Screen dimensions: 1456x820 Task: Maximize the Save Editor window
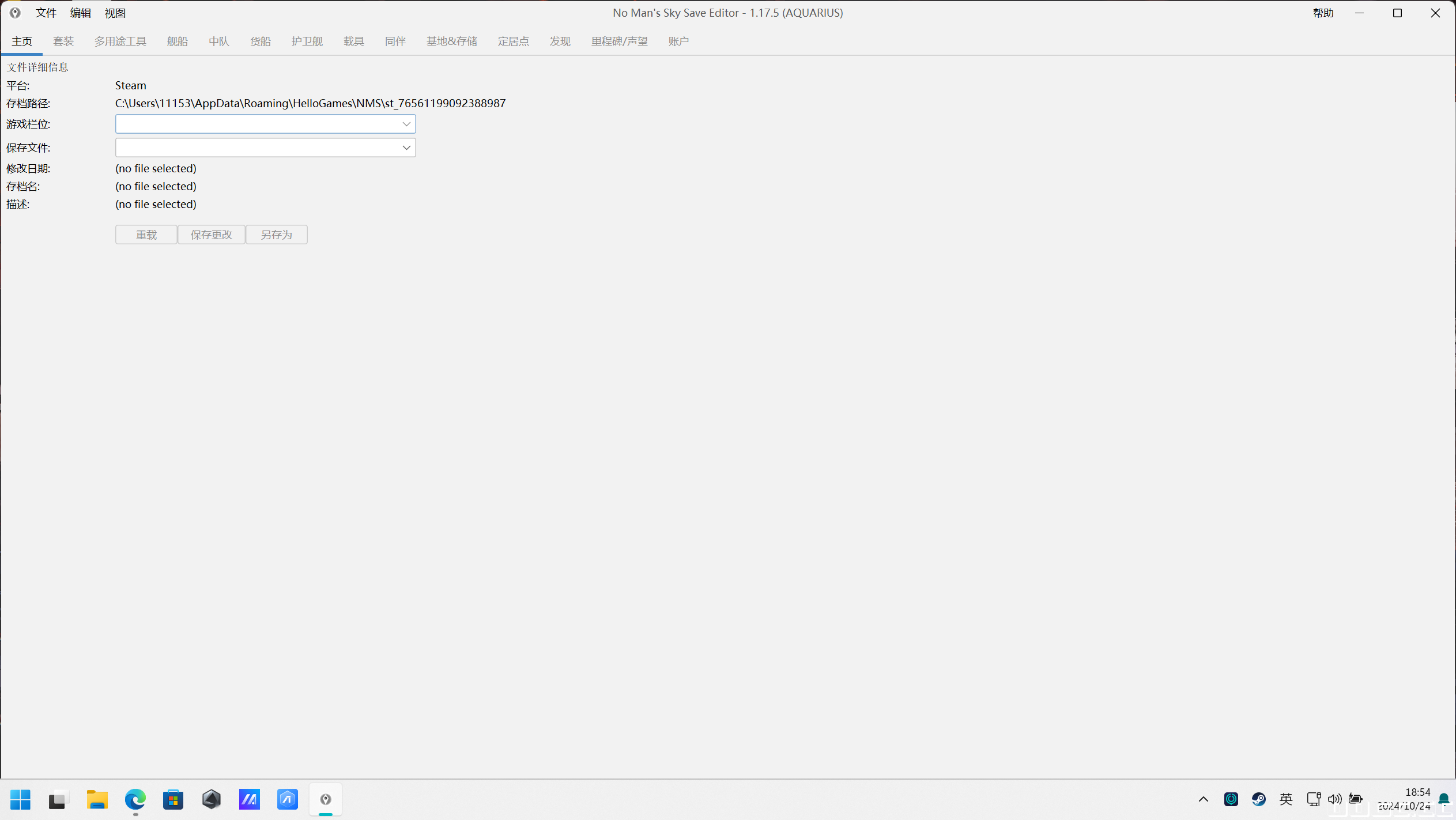pyautogui.click(x=1397, y=13)
